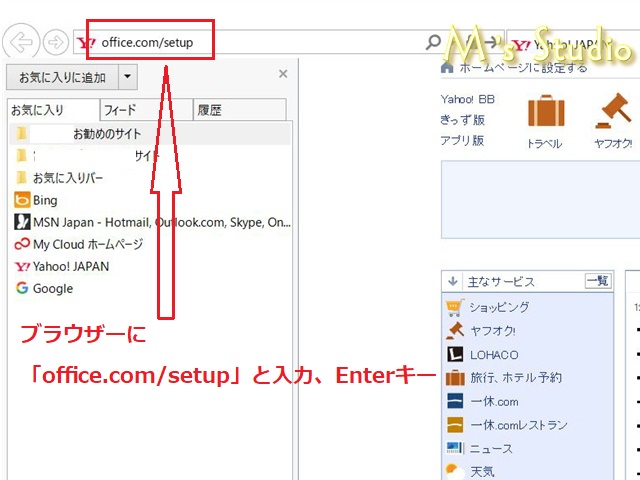Click the MSN Japan butterfly icon
This screenshot has height=480, width=640.
pos(22,222)
